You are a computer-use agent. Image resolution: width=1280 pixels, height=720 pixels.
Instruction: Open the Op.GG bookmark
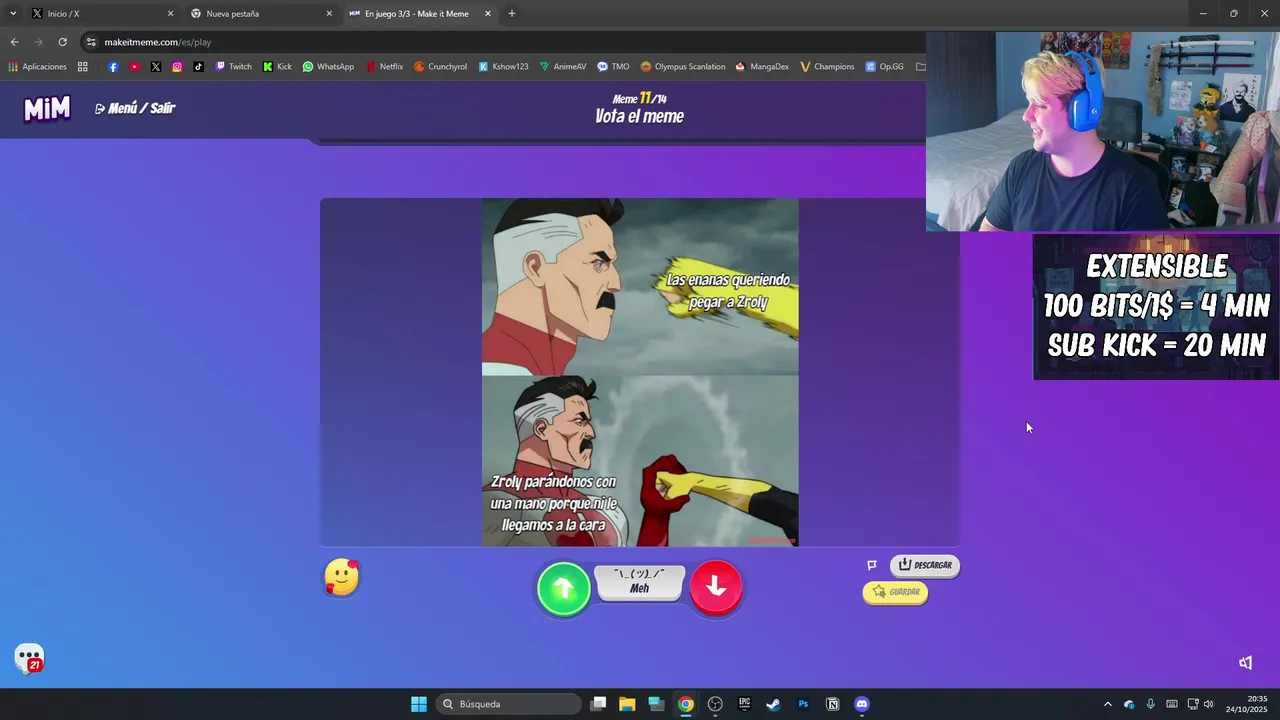click(885, 67)
